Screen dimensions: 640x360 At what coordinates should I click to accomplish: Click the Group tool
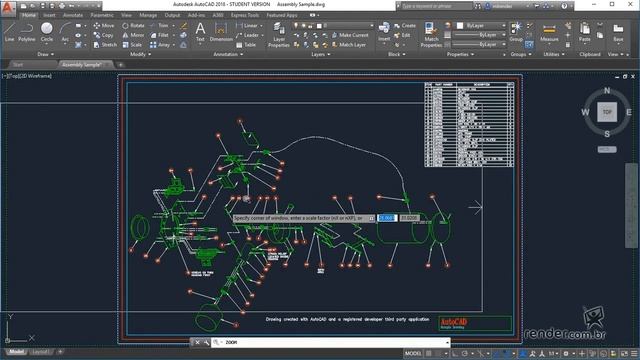516,32
